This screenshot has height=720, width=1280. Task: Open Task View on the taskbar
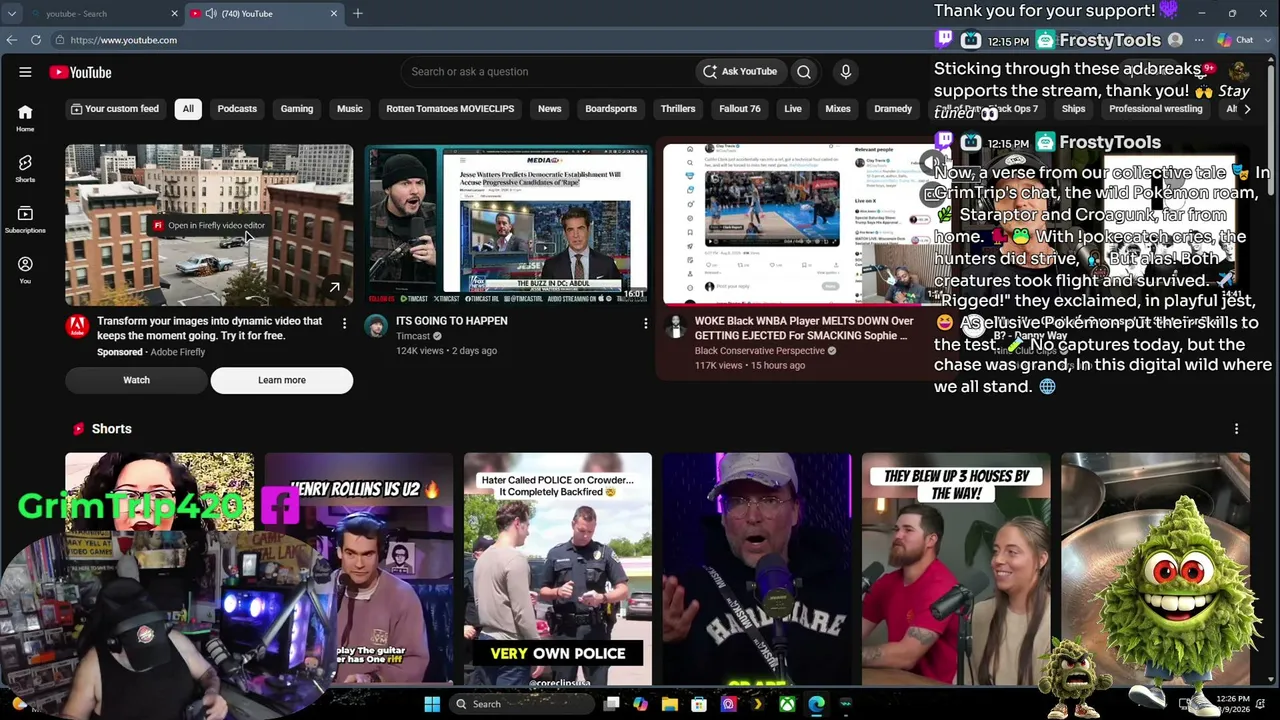[x=611, y=704]
